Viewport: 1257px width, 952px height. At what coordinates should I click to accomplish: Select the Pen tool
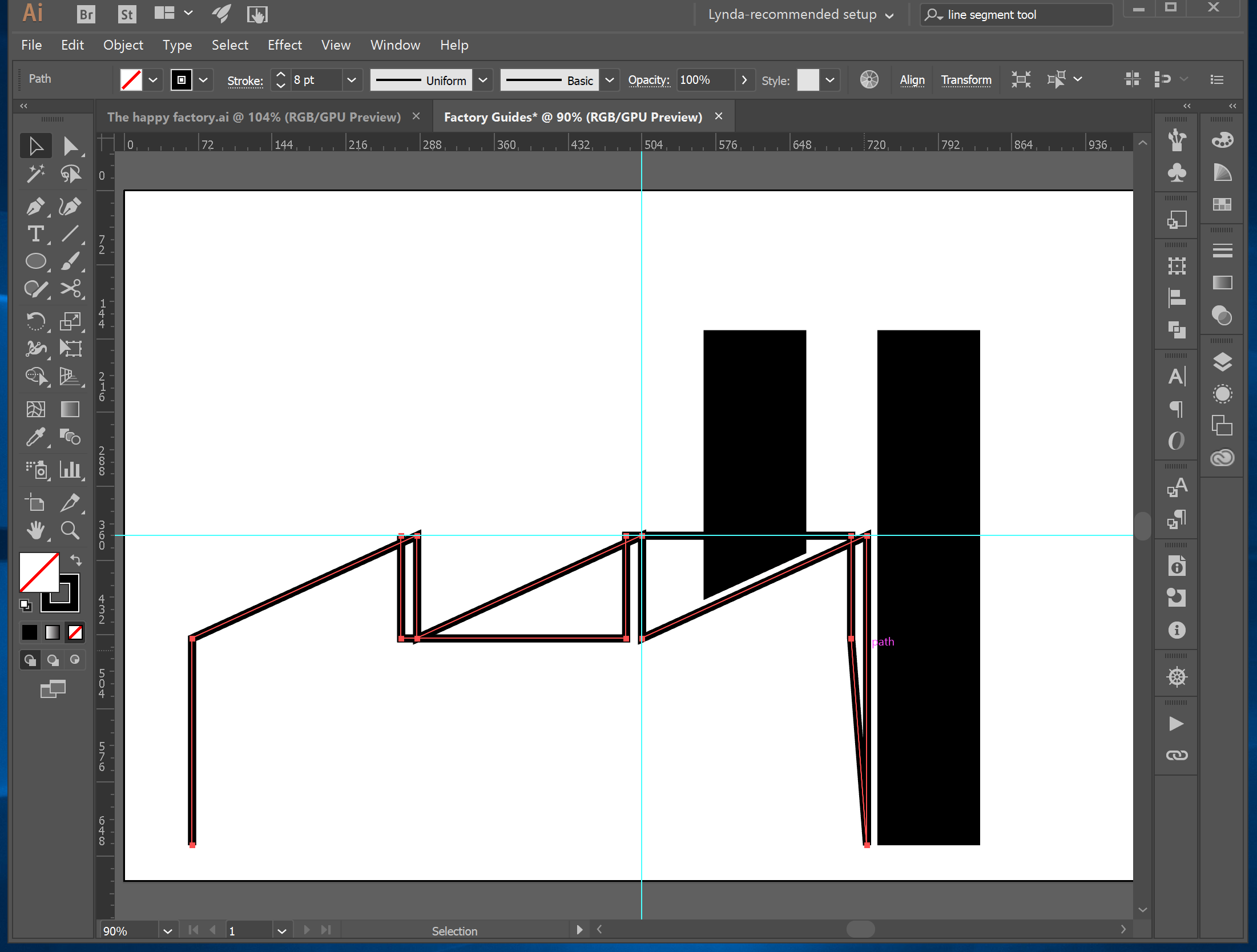coord(35,206)
